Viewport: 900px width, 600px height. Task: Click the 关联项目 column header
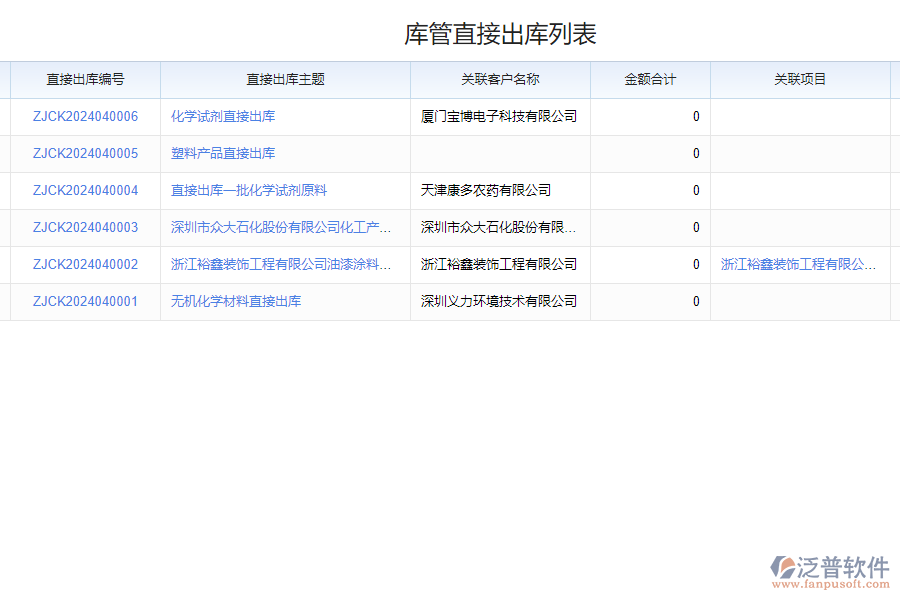[x=800, y=80]
